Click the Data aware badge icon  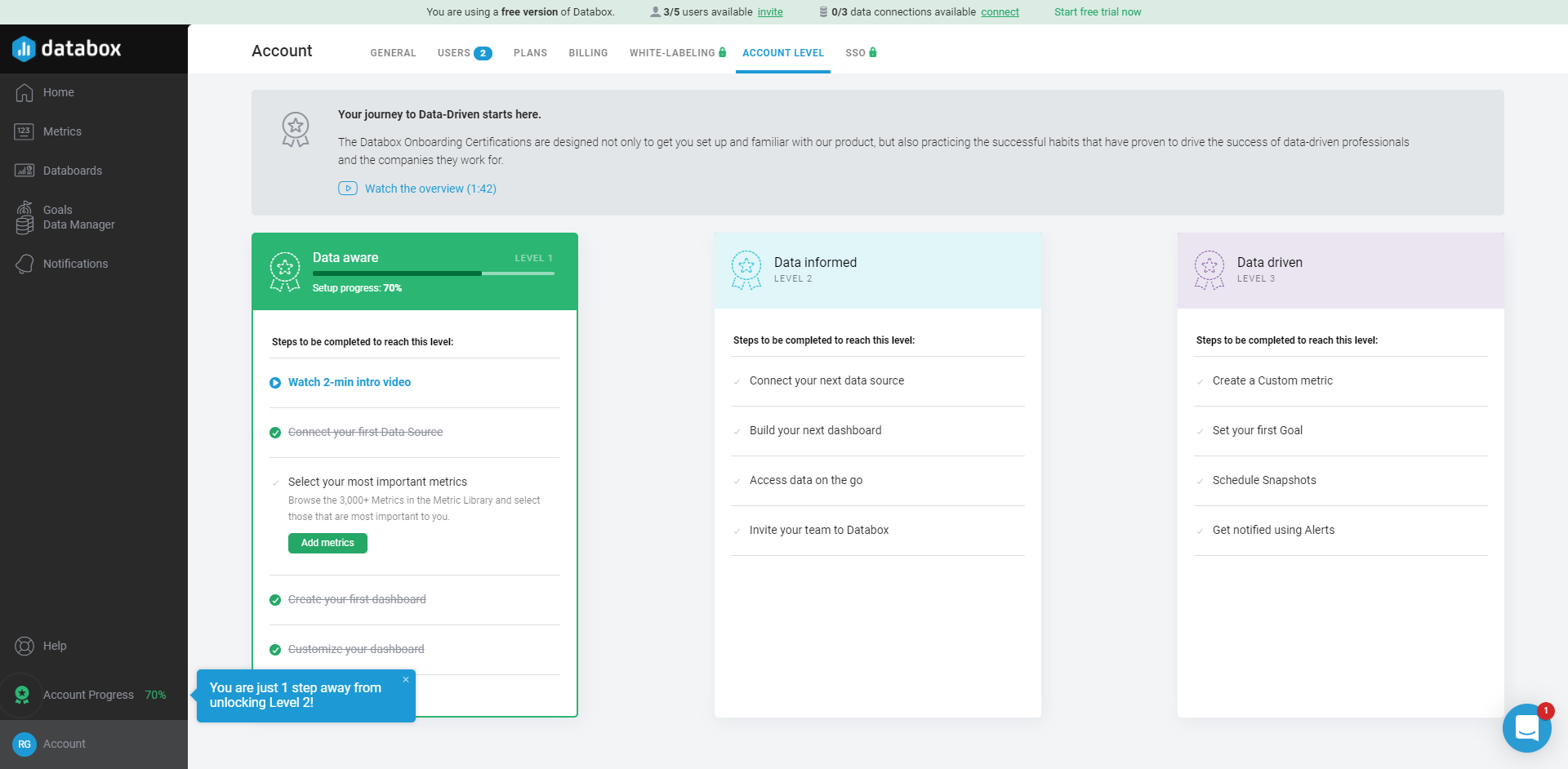pos(285,272)
